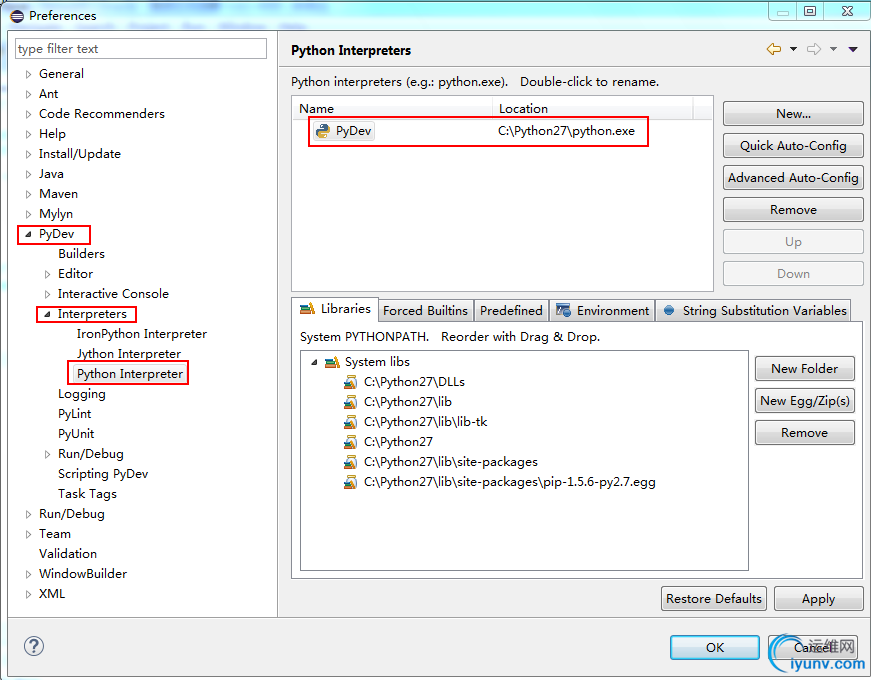Collapse the PyDev tree node
This screenshot has width=871, height=680.
[x=28, y=234]
